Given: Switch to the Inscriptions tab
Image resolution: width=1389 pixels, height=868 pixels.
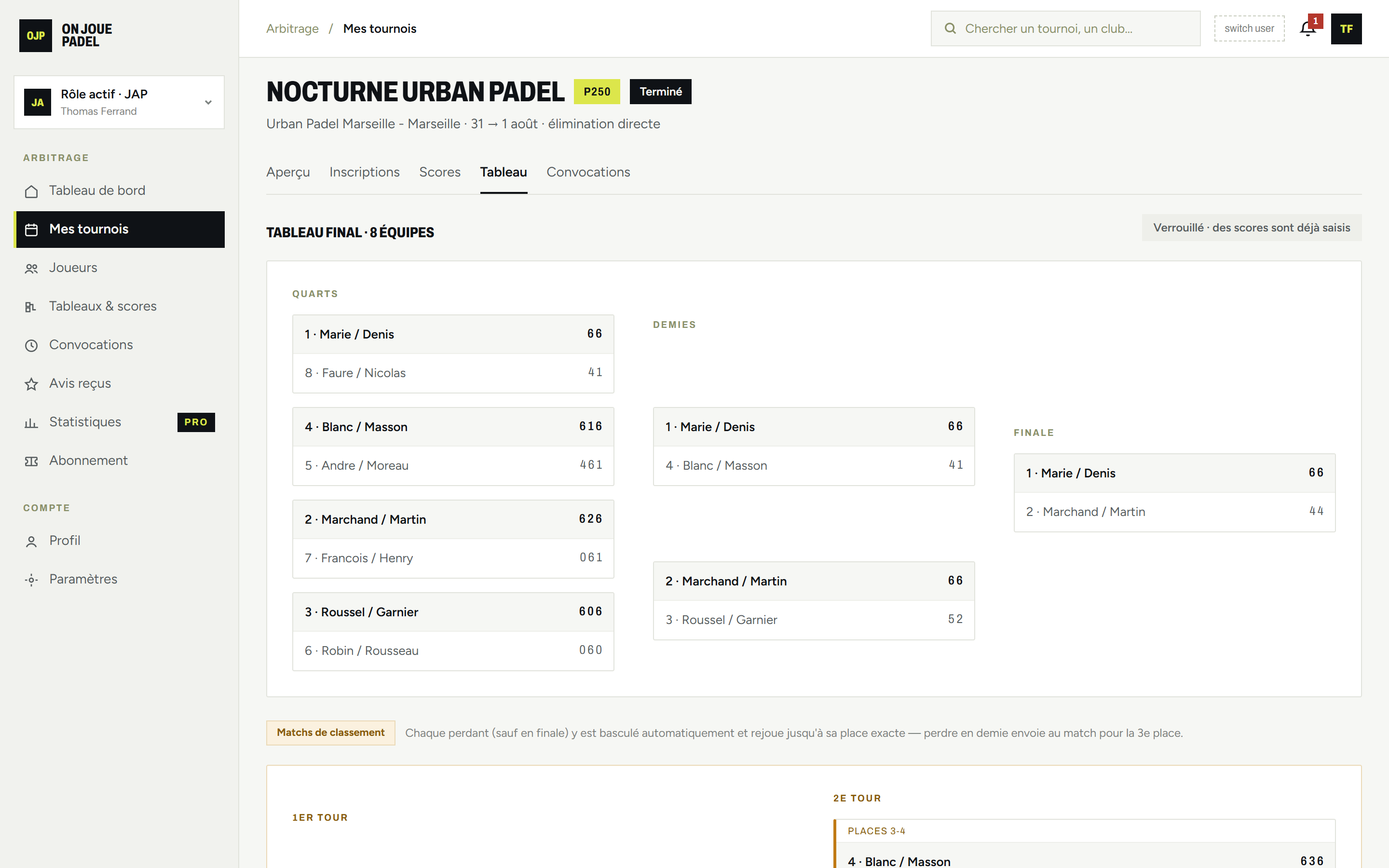Looking at the screenshot, I should [x=365, y=172].
